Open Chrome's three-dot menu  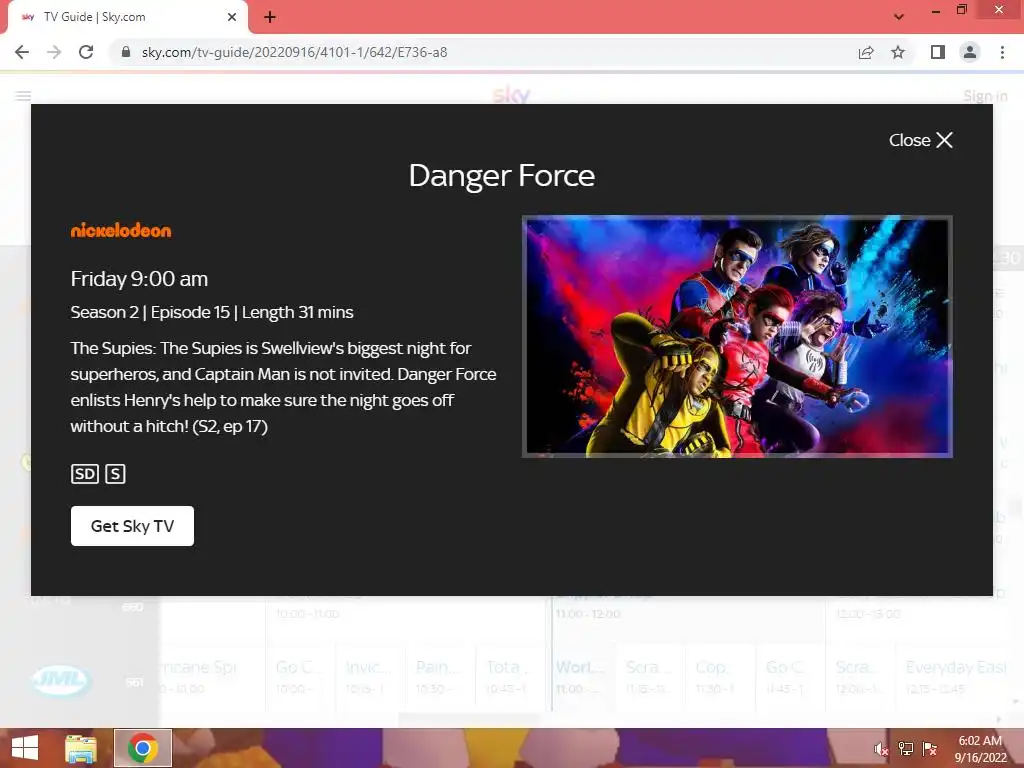1002,52
